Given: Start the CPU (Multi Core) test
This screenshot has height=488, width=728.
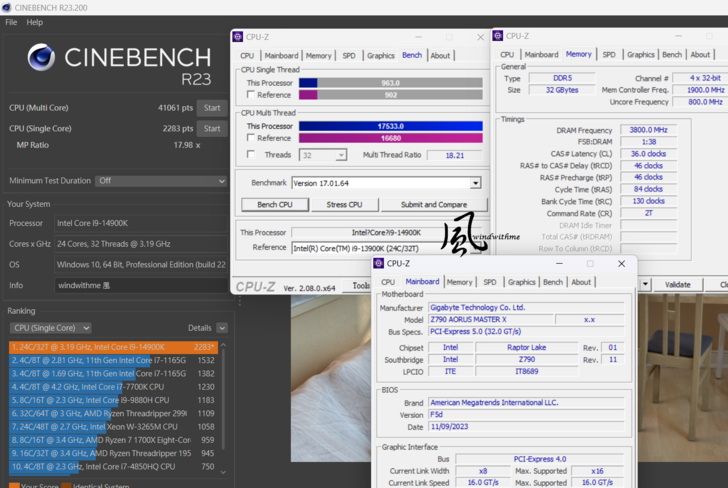Looking at the screenshot, I should click(x=211, y=107).
